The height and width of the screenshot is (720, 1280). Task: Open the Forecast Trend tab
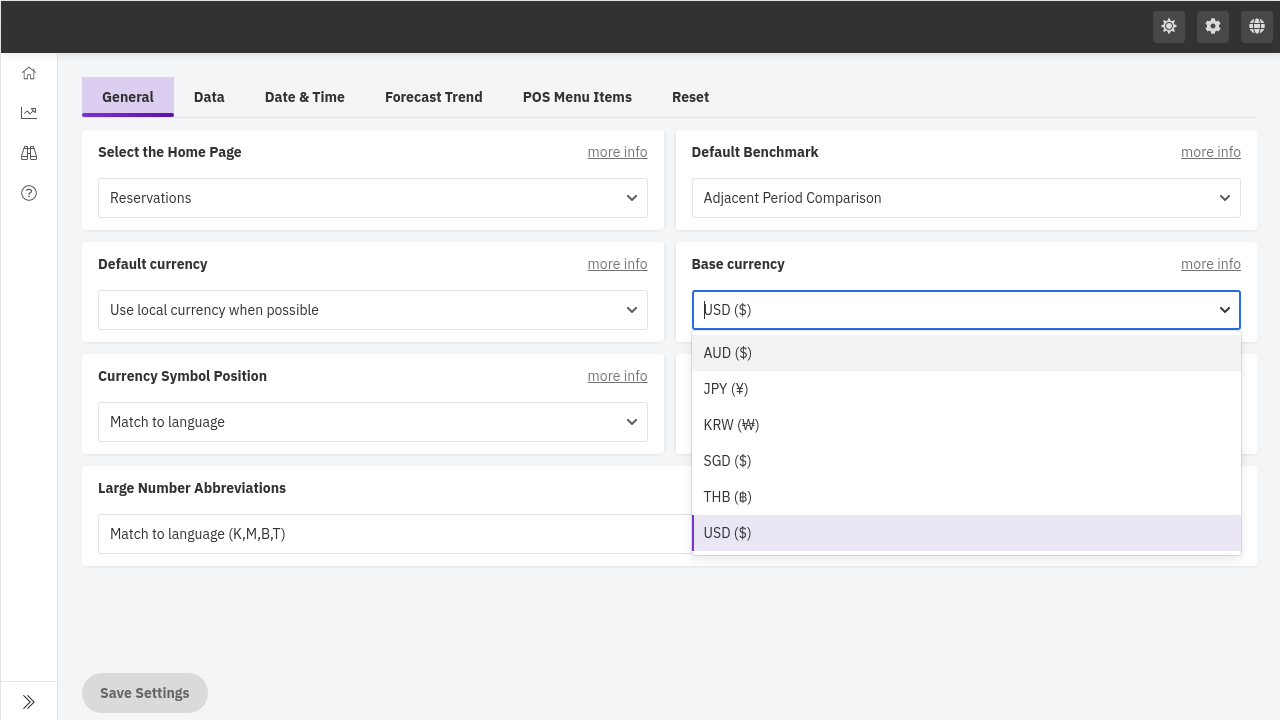click(434, 97)
